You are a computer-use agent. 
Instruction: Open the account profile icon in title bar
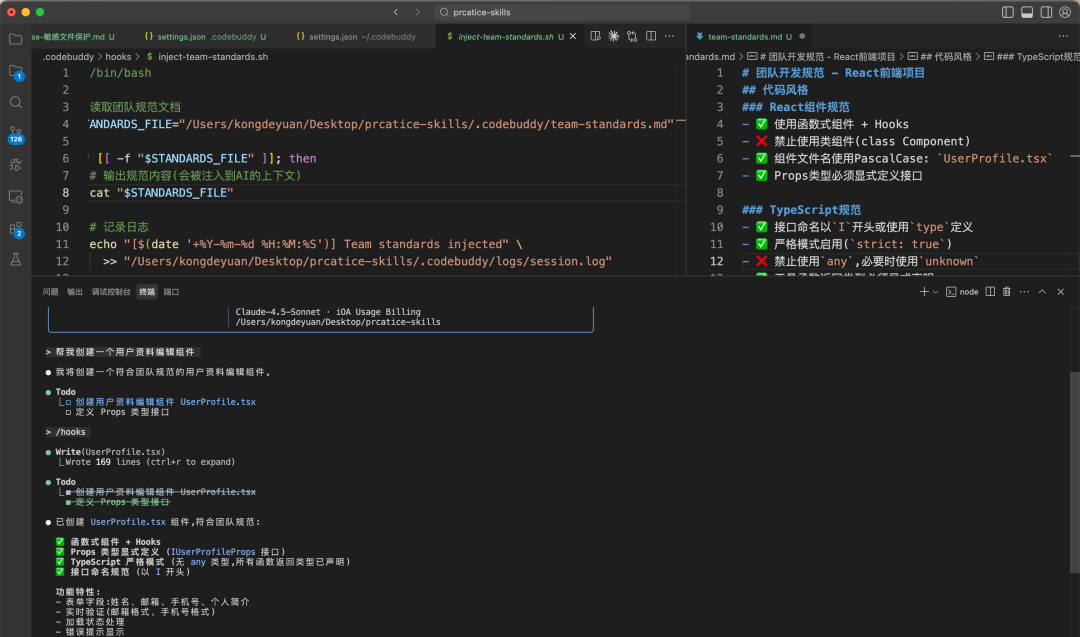(1065, 12)
